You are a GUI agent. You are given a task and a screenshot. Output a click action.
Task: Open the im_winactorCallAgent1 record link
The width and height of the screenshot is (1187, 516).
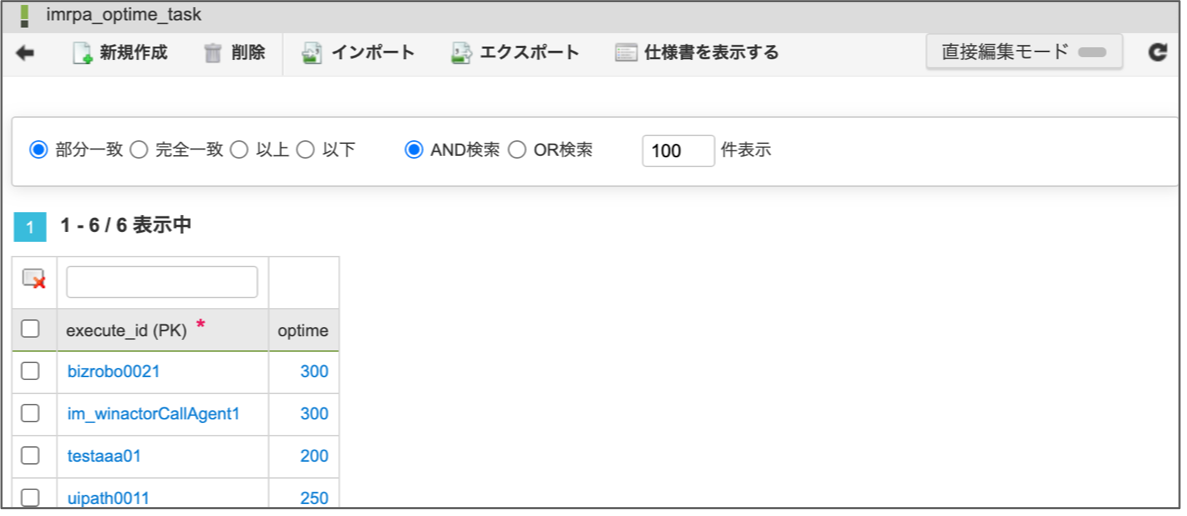click(x=154, y=414)
